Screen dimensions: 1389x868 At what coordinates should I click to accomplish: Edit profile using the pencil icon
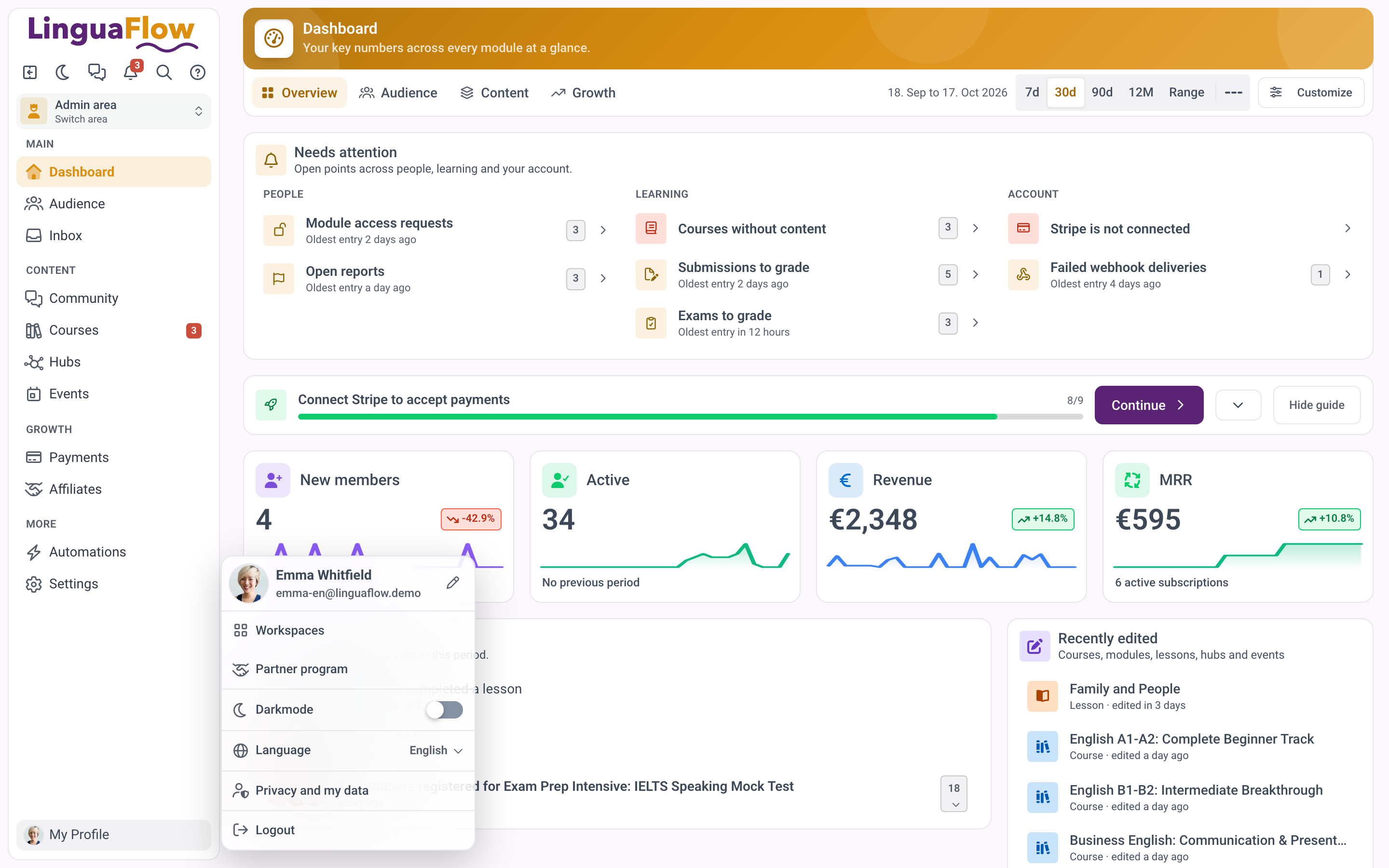click(453, 583)
